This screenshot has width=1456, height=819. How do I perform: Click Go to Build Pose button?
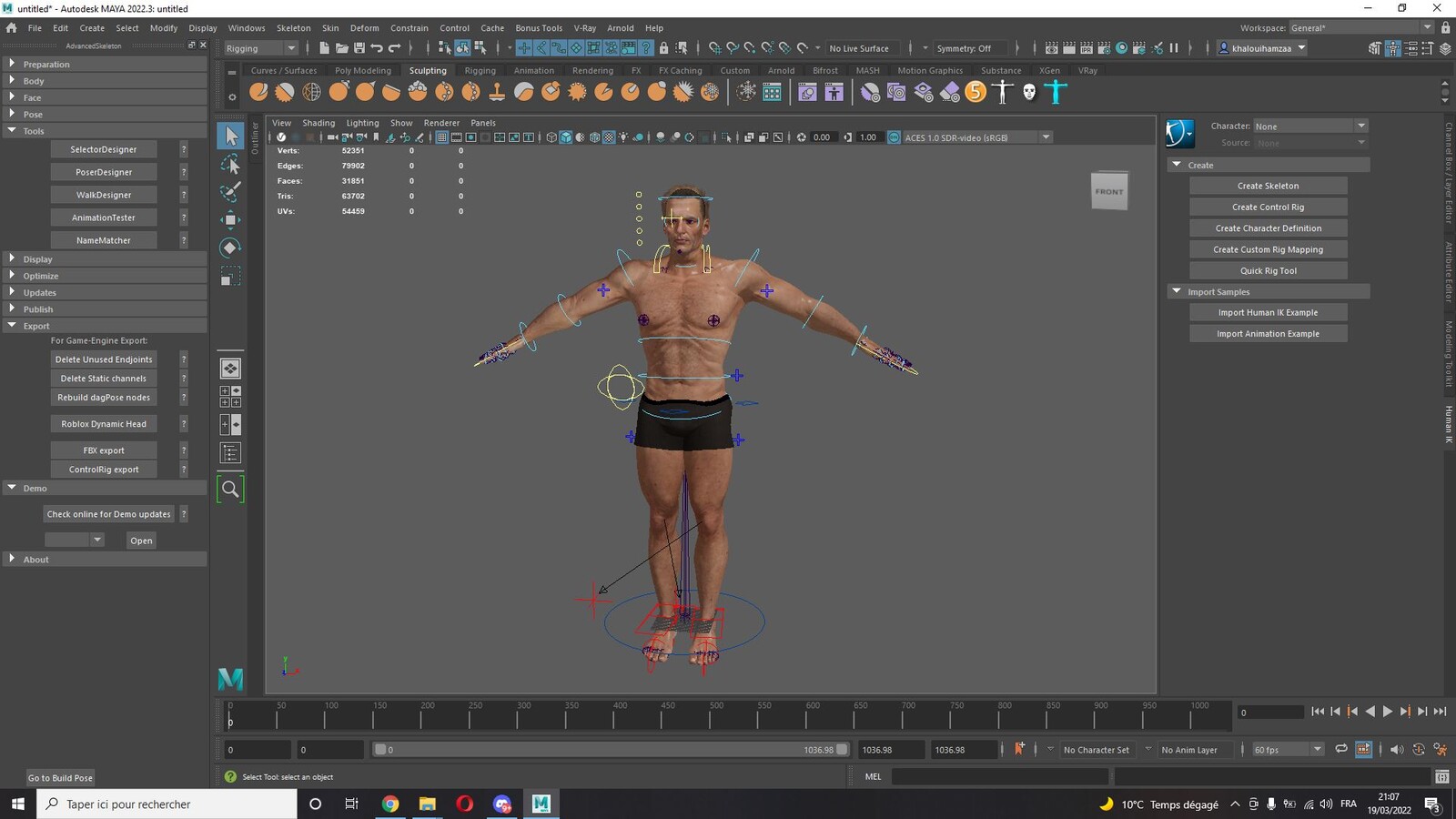pyautogui.click(x=60, y=778)
